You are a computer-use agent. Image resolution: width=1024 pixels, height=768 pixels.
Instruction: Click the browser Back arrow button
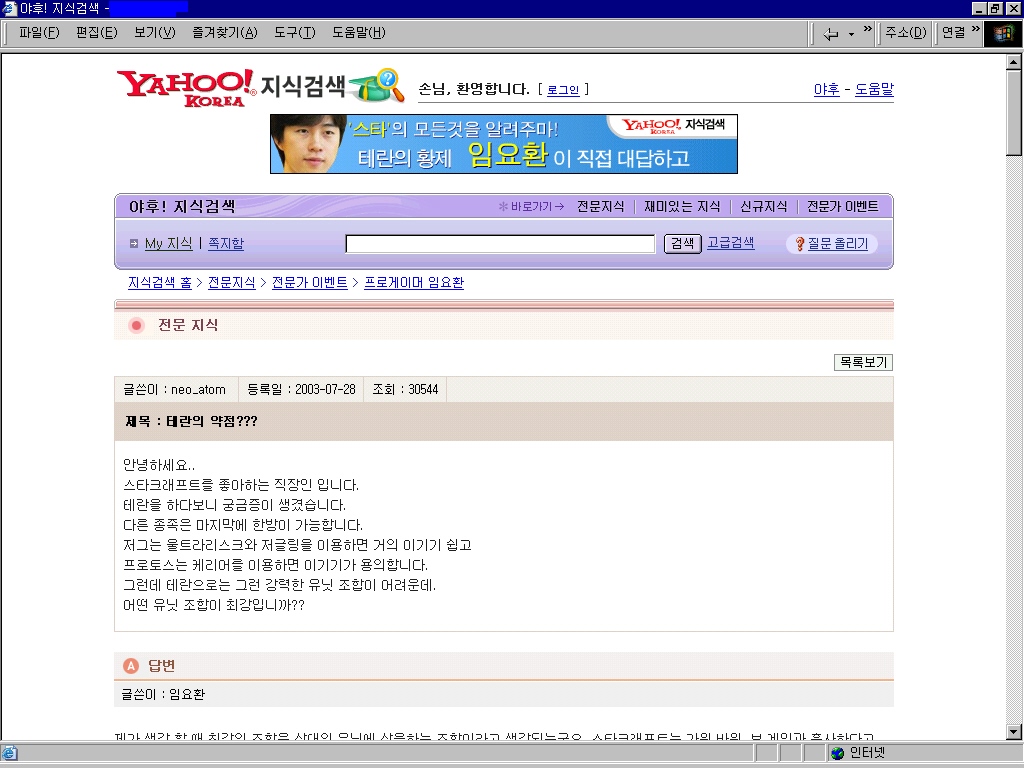click(x=831, y=33)
